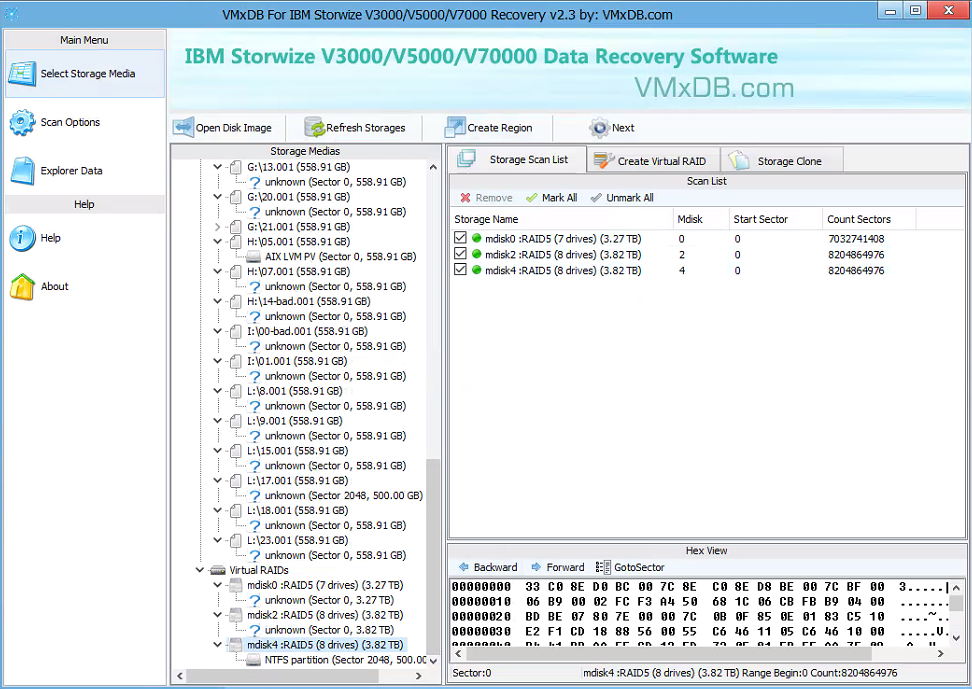Image resolution: width=972 pixels, height=689 pixels.
Task: Uncheck the mdisk0 RAID5 scan list checkbox
Action: [460, 238]
